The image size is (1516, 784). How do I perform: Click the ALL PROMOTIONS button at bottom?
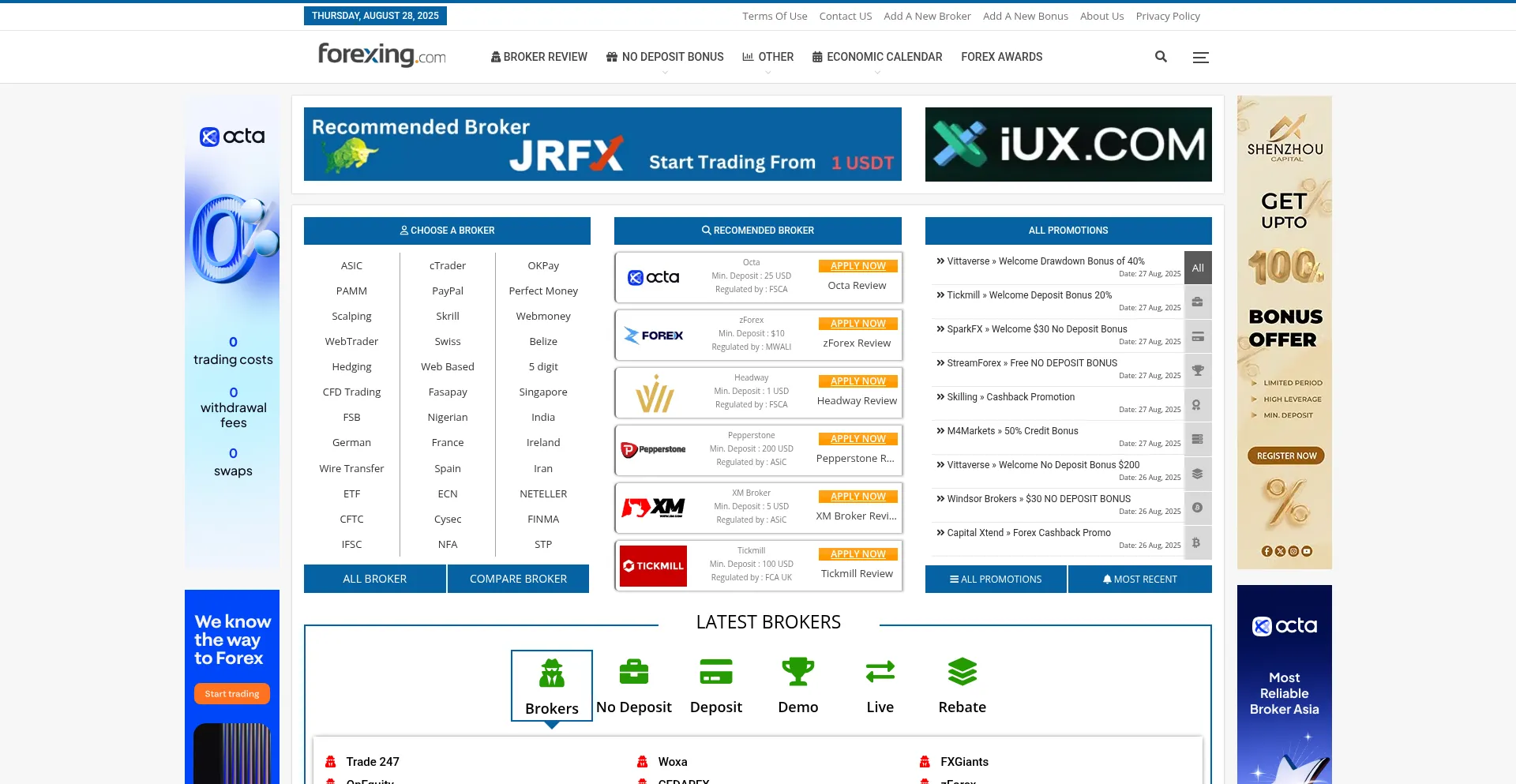pyautogui.click(x=996, y=579)
